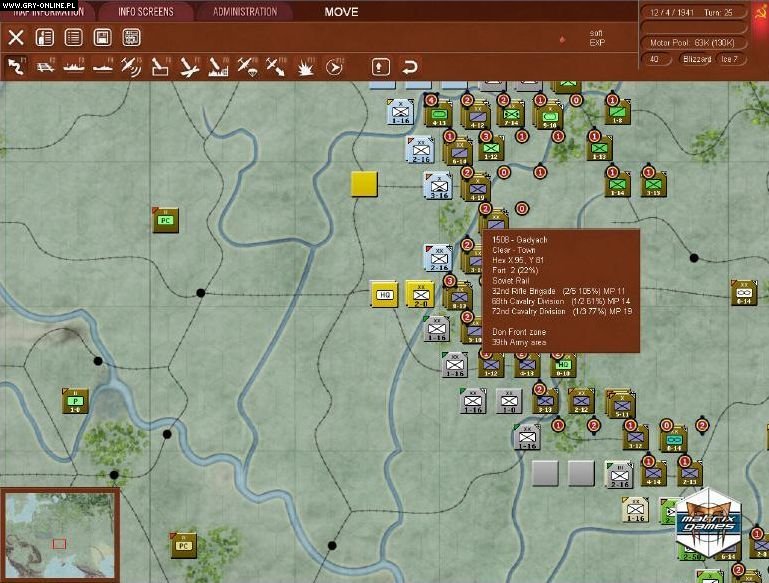The height and width of the screenshot is (583, 769).
Task: Switch to Map Information tab
Action: point(48,12)
